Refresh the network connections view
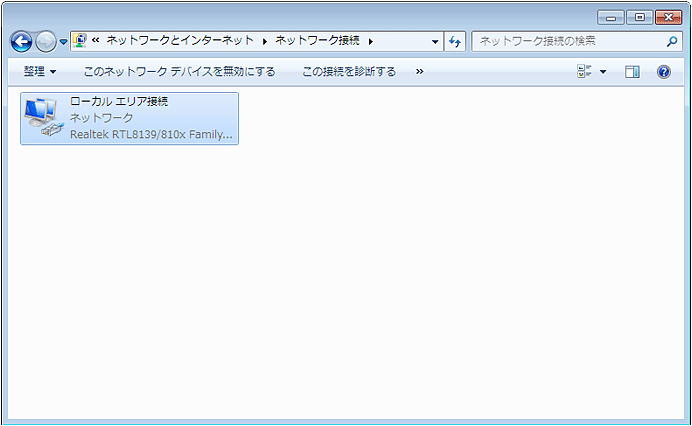The height and width of the screenshot is (426, 692). [455, 42]
